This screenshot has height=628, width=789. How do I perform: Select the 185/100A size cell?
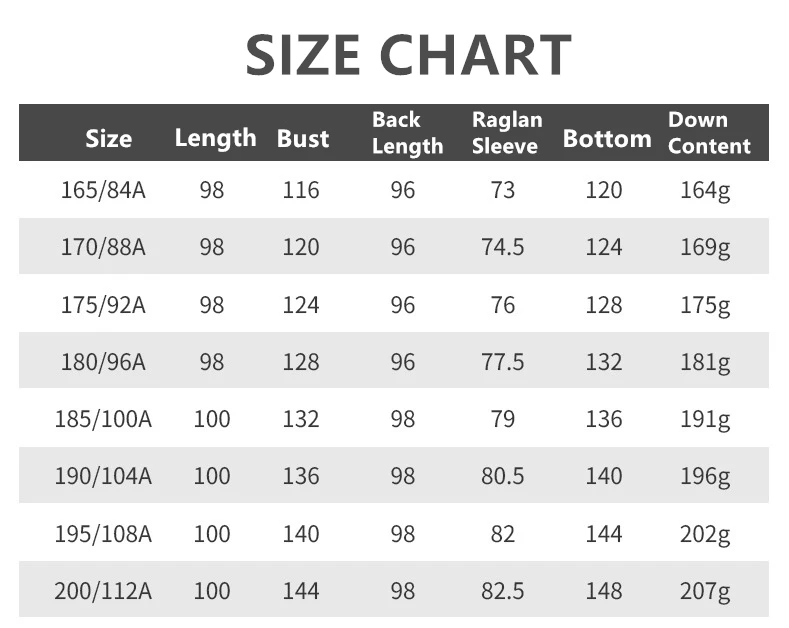tap(103, 419)
